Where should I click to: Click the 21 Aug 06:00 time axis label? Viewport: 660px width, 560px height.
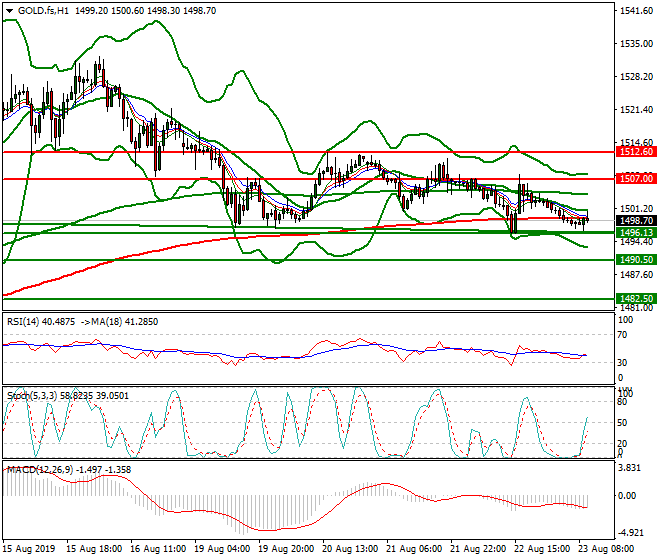coord(414,549)
